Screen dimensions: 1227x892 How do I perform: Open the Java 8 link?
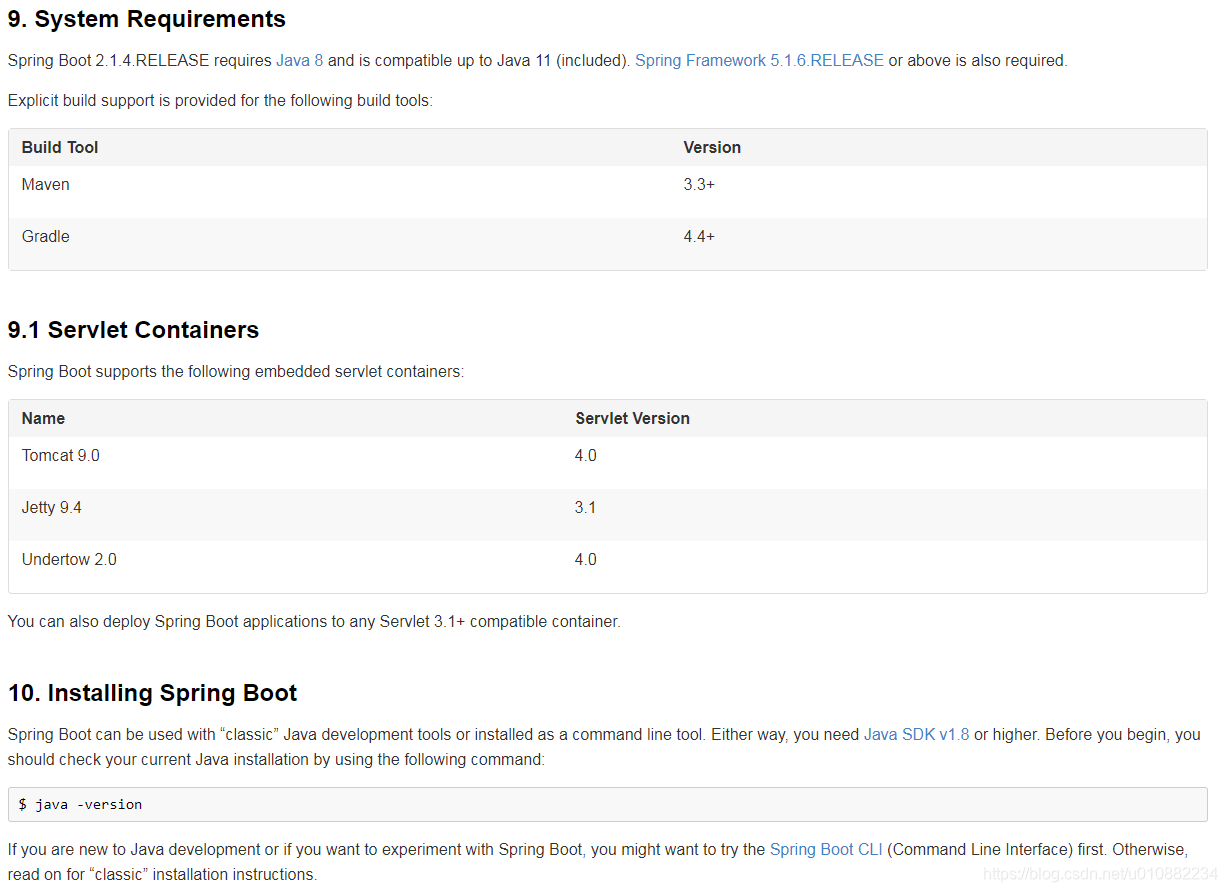pos(299,60)
